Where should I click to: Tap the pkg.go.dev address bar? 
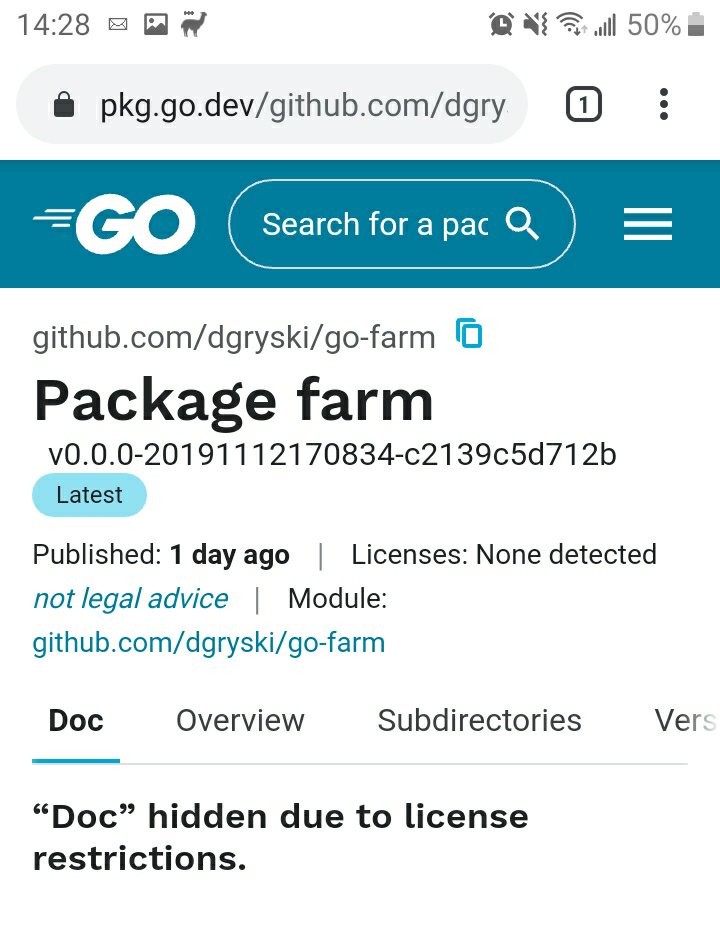coord(300,105)
